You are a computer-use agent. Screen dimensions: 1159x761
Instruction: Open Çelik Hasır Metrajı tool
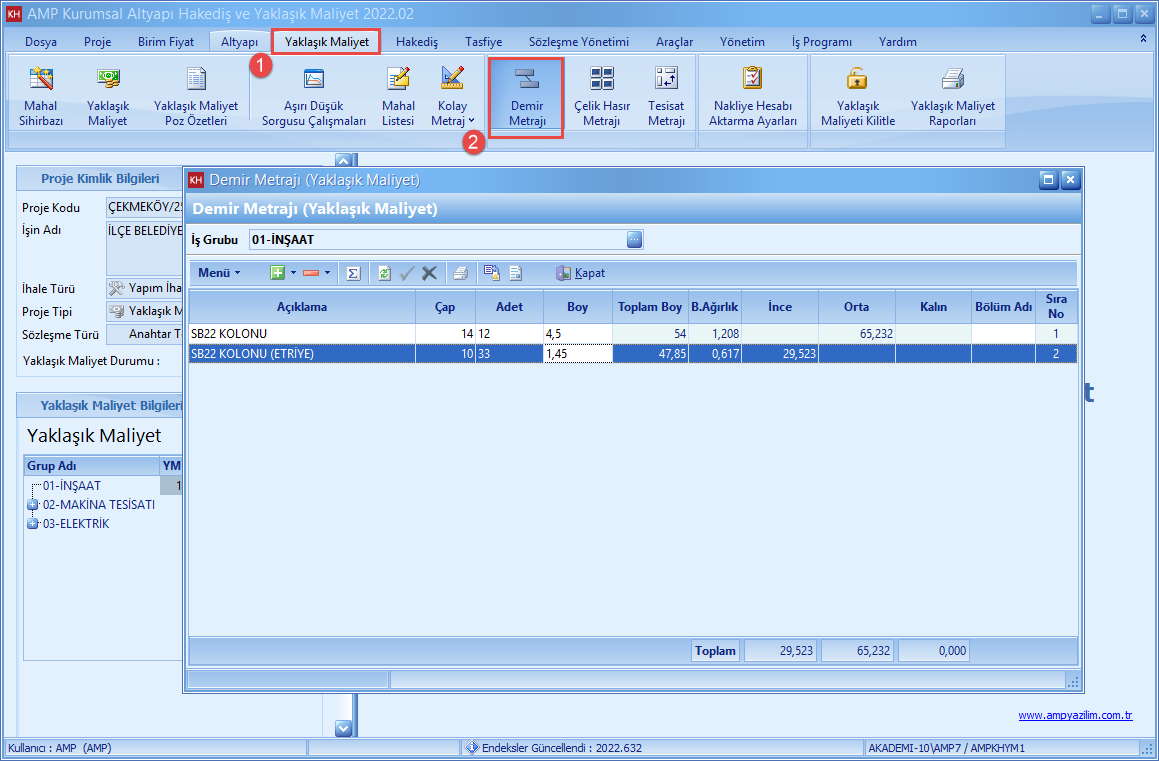tap(601, 97)
